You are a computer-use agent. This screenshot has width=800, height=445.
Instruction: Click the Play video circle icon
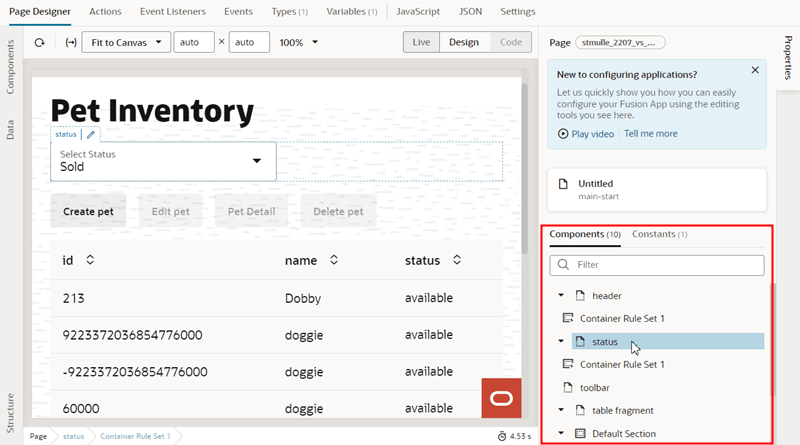click(x=563, y=134)
